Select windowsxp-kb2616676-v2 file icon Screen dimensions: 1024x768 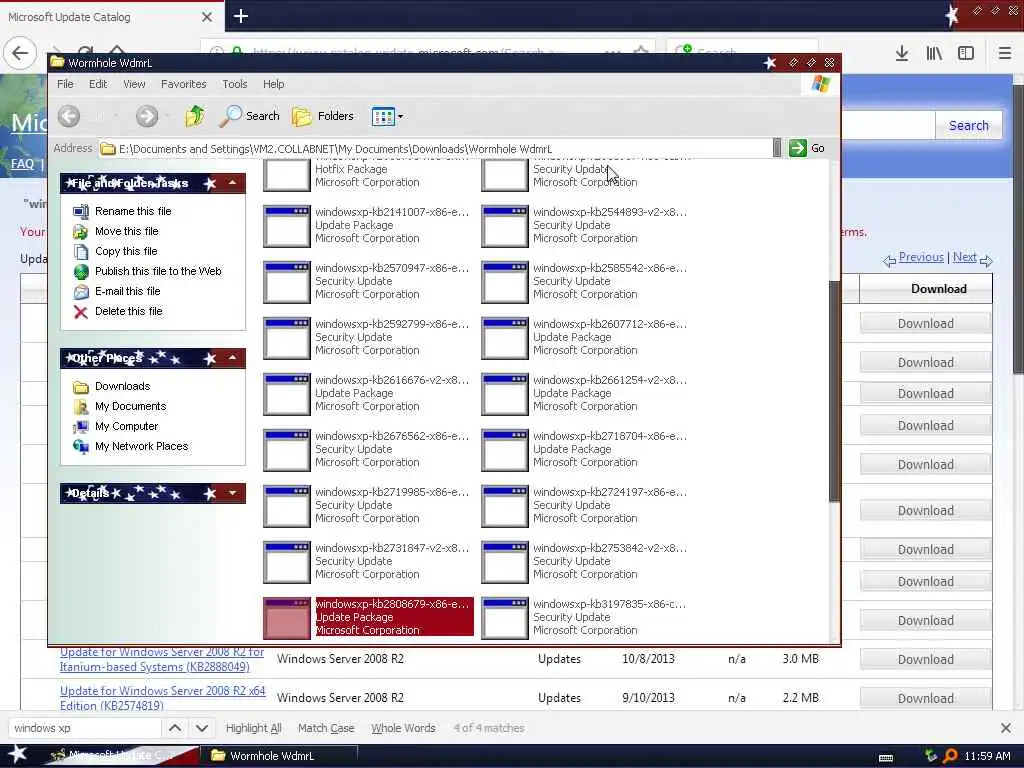pyautogui.click(x=287, y=394)
